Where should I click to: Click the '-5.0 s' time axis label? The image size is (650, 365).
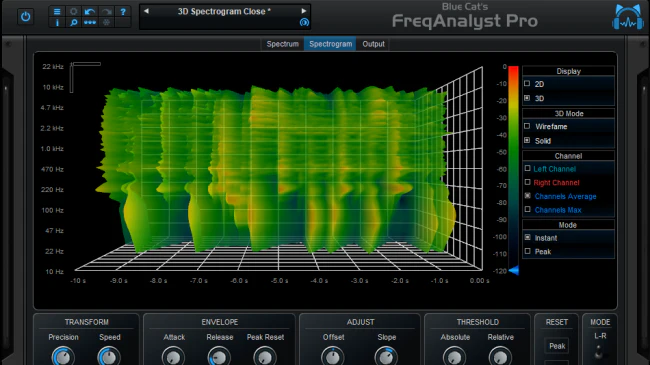[x=279, y=281]
